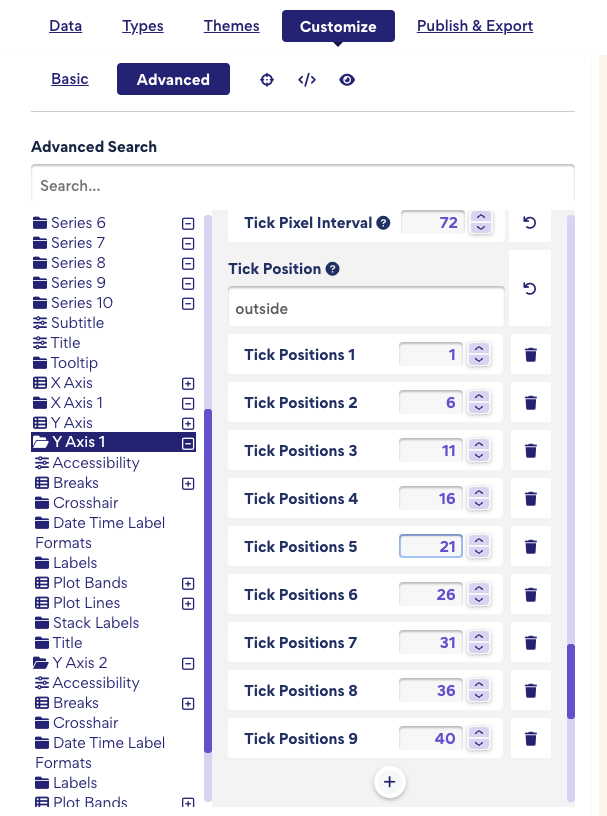Collapse the Y Axis 1 tree node
The width and height of the screenshot is (607, 816).
[x=188, y=443]
